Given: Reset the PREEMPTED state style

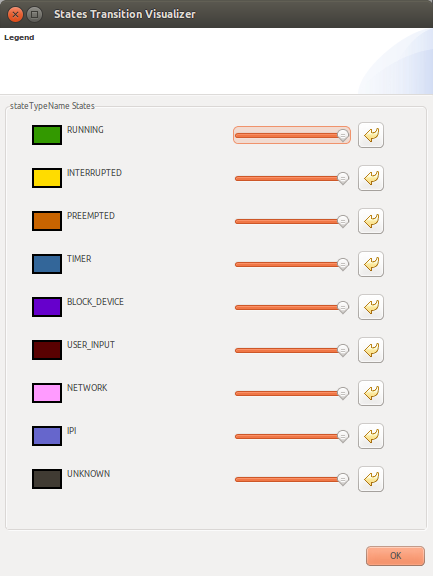Looking at the screenshot, I should coord(371,221).
